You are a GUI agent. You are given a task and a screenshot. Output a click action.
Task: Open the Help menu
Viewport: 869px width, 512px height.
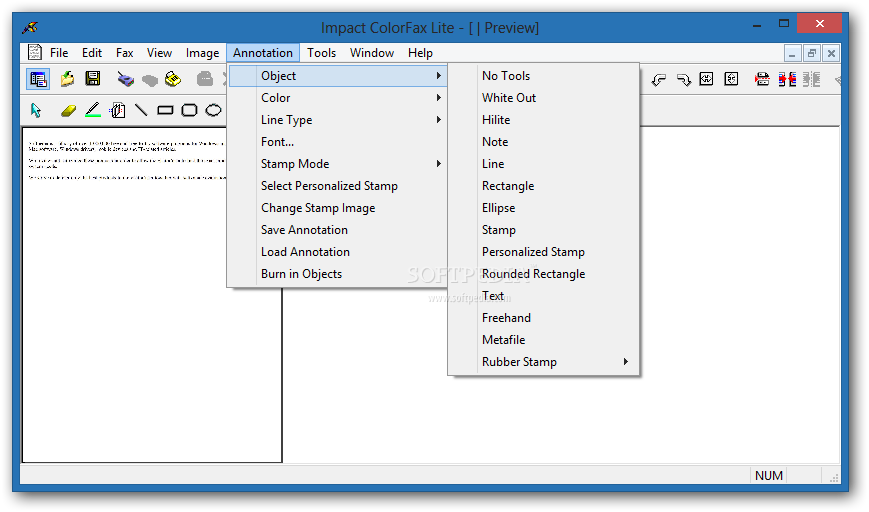[x=420, y=53]
